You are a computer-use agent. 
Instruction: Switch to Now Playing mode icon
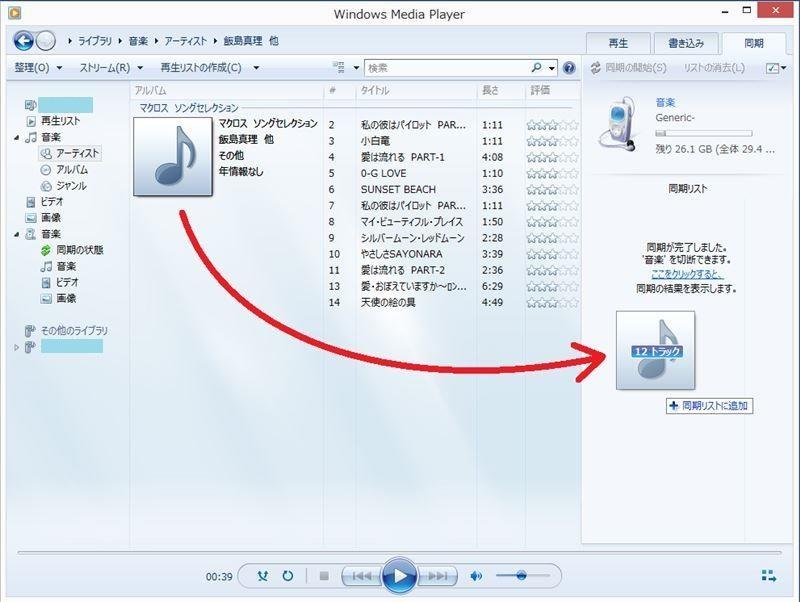coord(769,576)
